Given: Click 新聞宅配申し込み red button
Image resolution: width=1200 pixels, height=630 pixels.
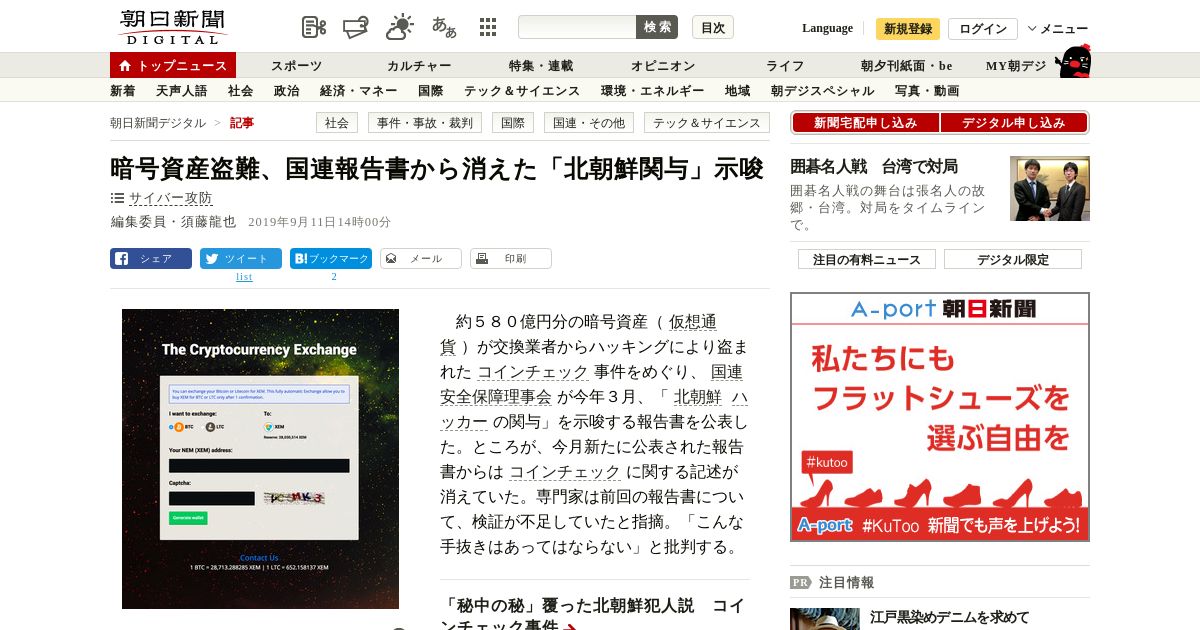Looking at the screenshot, I should (865, 122).
